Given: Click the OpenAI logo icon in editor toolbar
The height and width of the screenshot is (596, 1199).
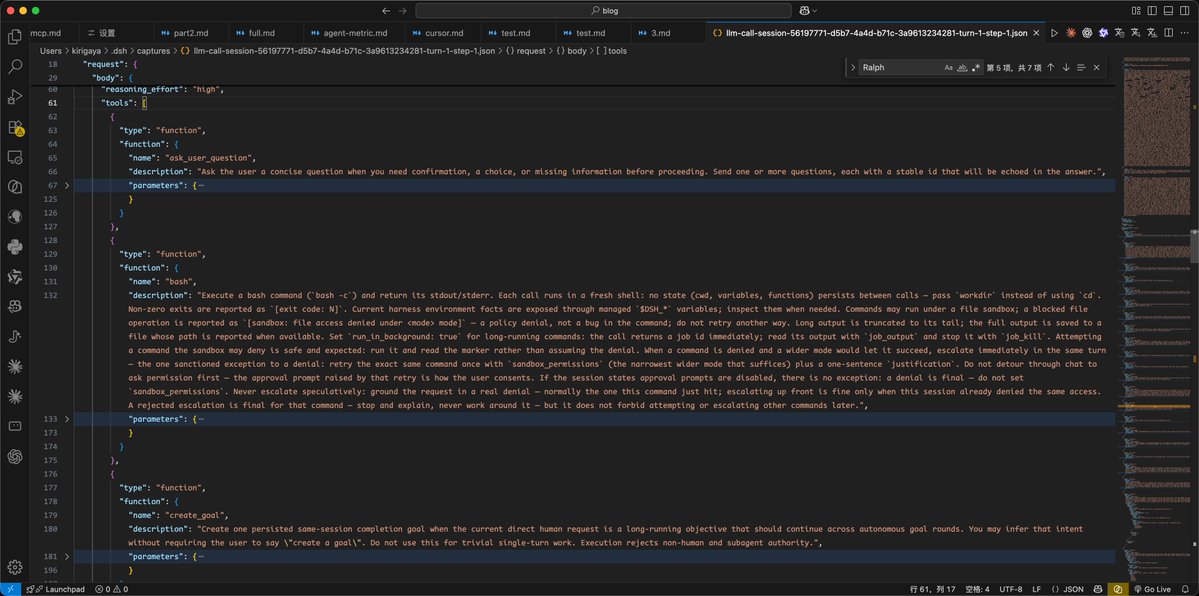Looking at the screenshot, I should (1087, 33).
